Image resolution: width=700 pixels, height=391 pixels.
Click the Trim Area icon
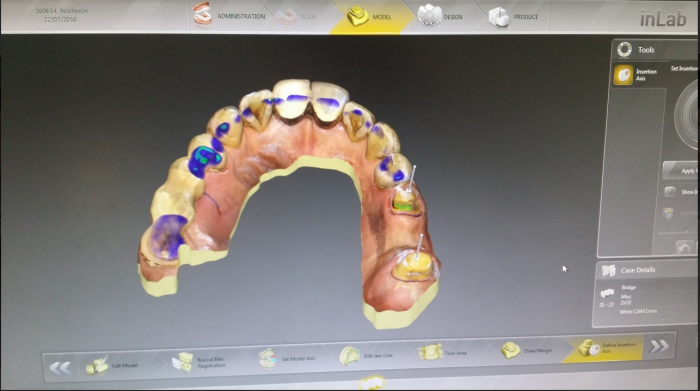(x=430, y=352)
